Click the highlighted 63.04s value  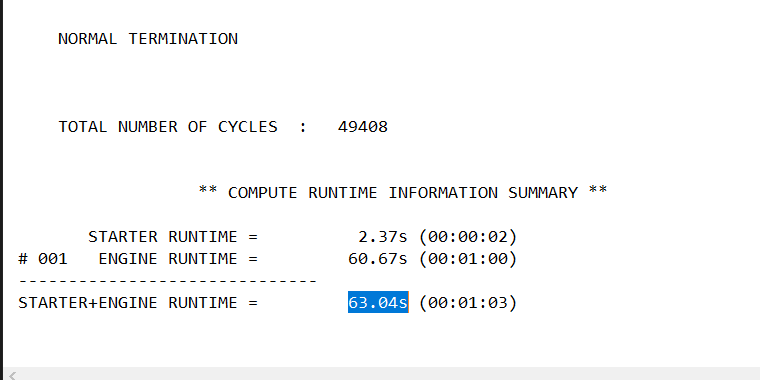point(378,302)
